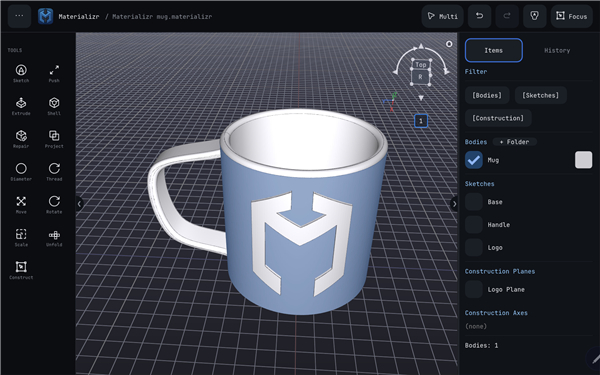Toggle Multi selection mode

click(442, 16)
